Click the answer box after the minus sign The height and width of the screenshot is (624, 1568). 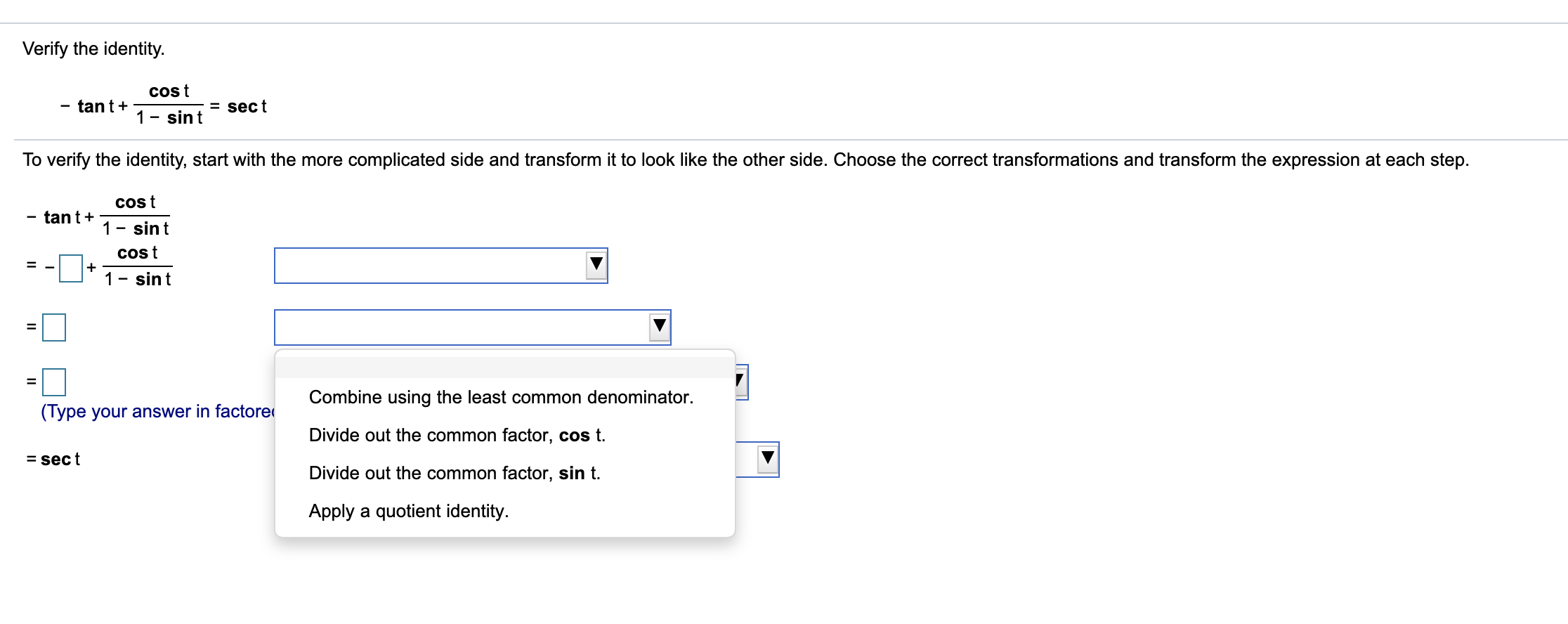(71, 268)
